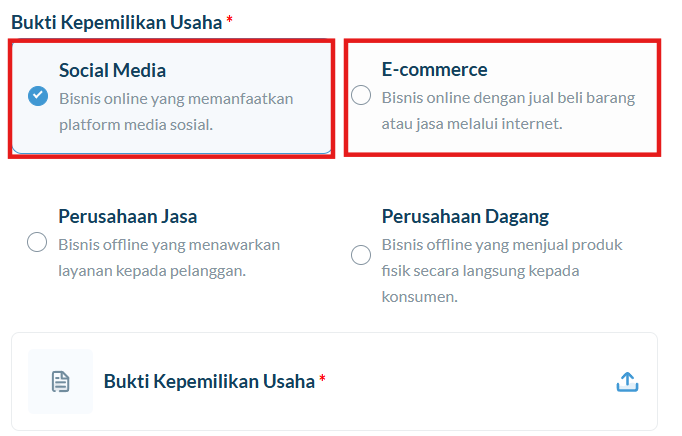Click the 'platform media sosial' description text
Screen dimensions: 682x436
(x=136, y=125)
